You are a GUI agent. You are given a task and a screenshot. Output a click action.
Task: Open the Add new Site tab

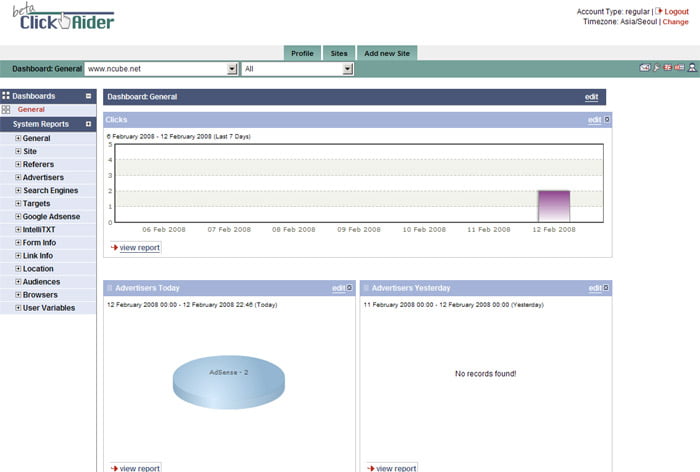click(386, 53)
